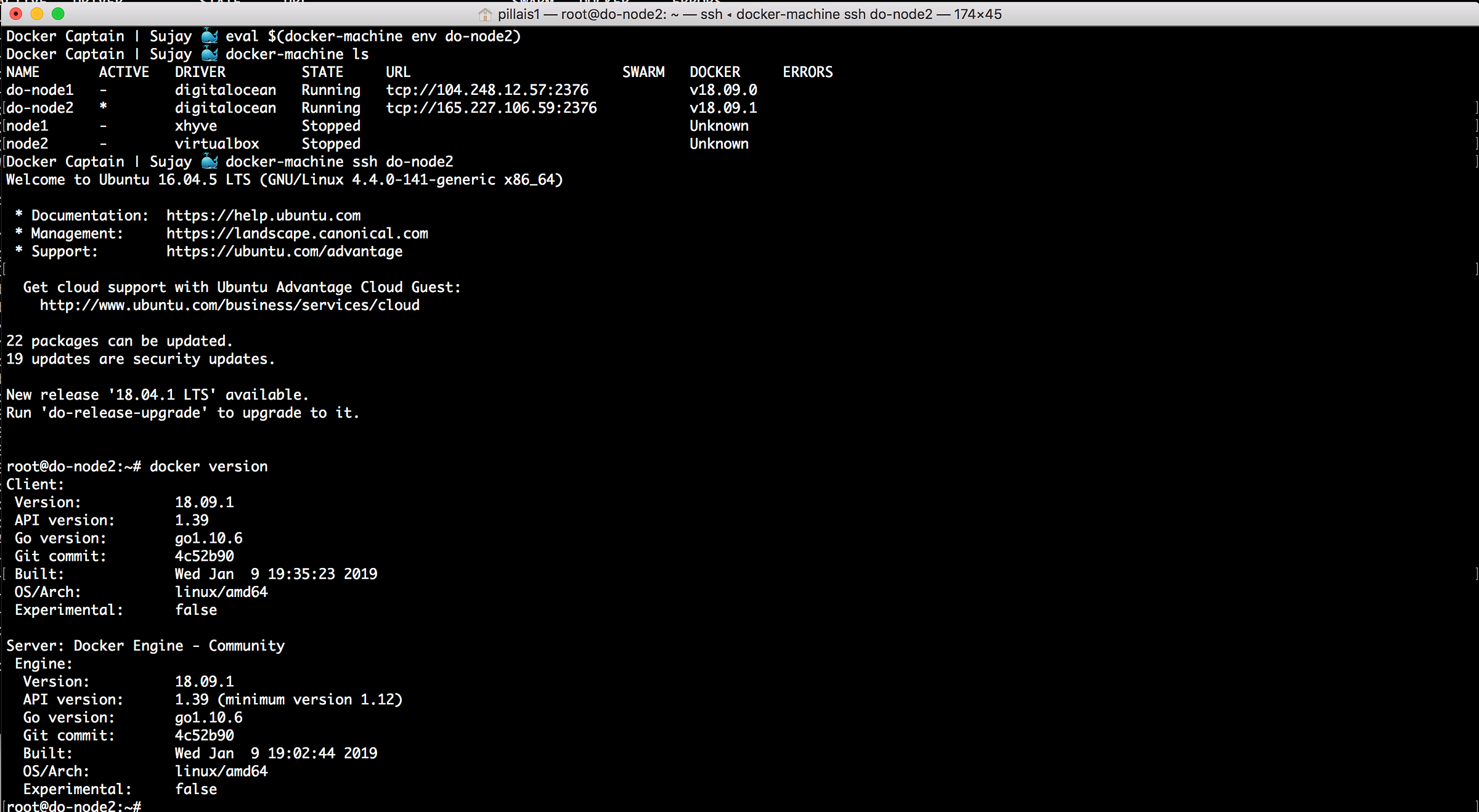Click 'do-node1' in the machine list
Screen dimensions: 1479x812
(x=40, y=90)
